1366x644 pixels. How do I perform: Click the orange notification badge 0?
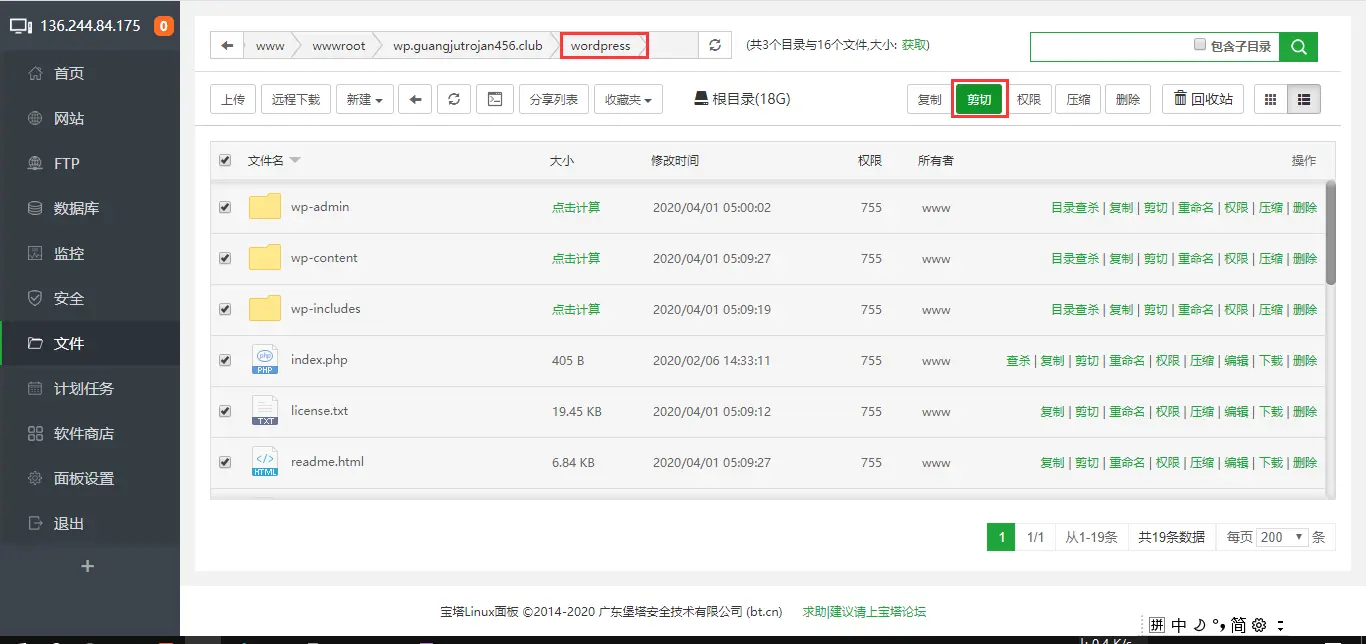163,26
